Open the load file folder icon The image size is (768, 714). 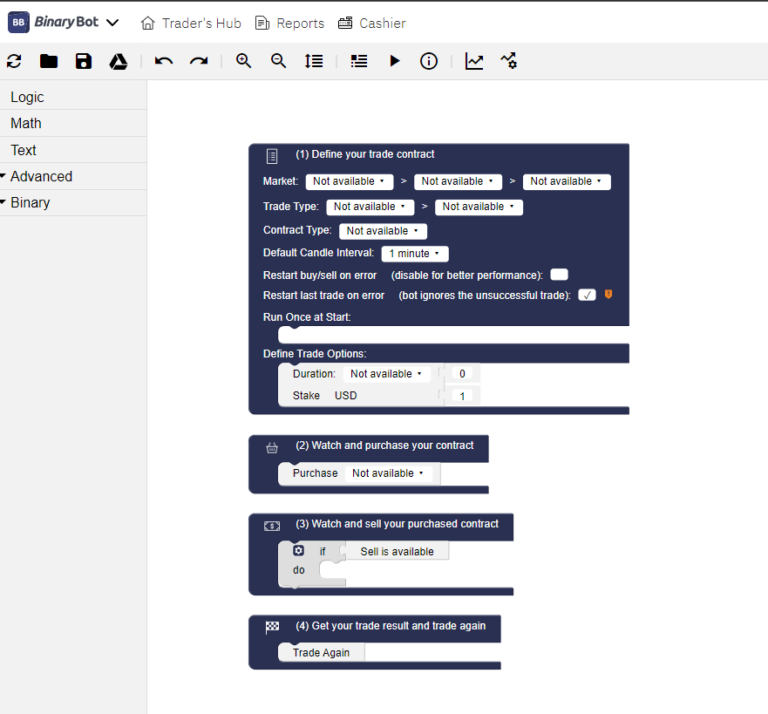point(48,61)
